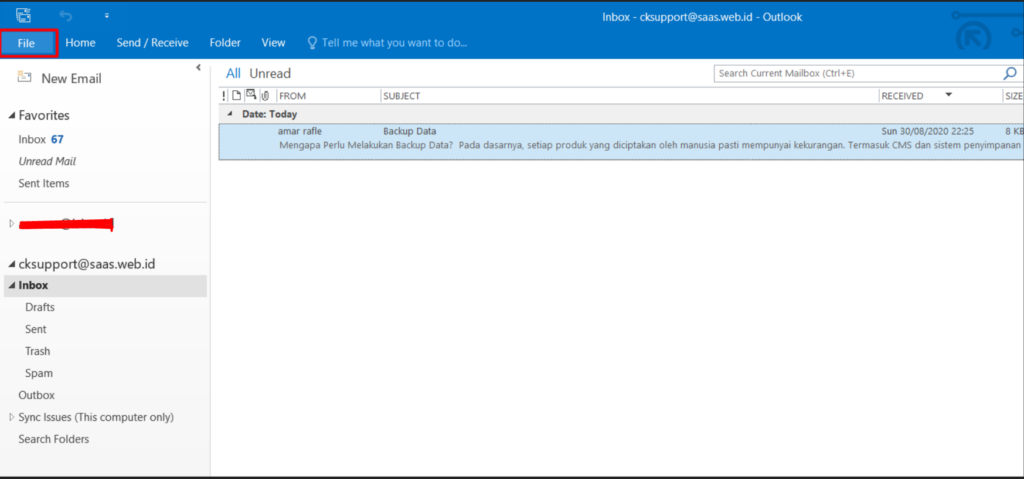Expand Sync Issues (This computer only)
Screen dimensions: 1024x479
(x=12, y=417)
